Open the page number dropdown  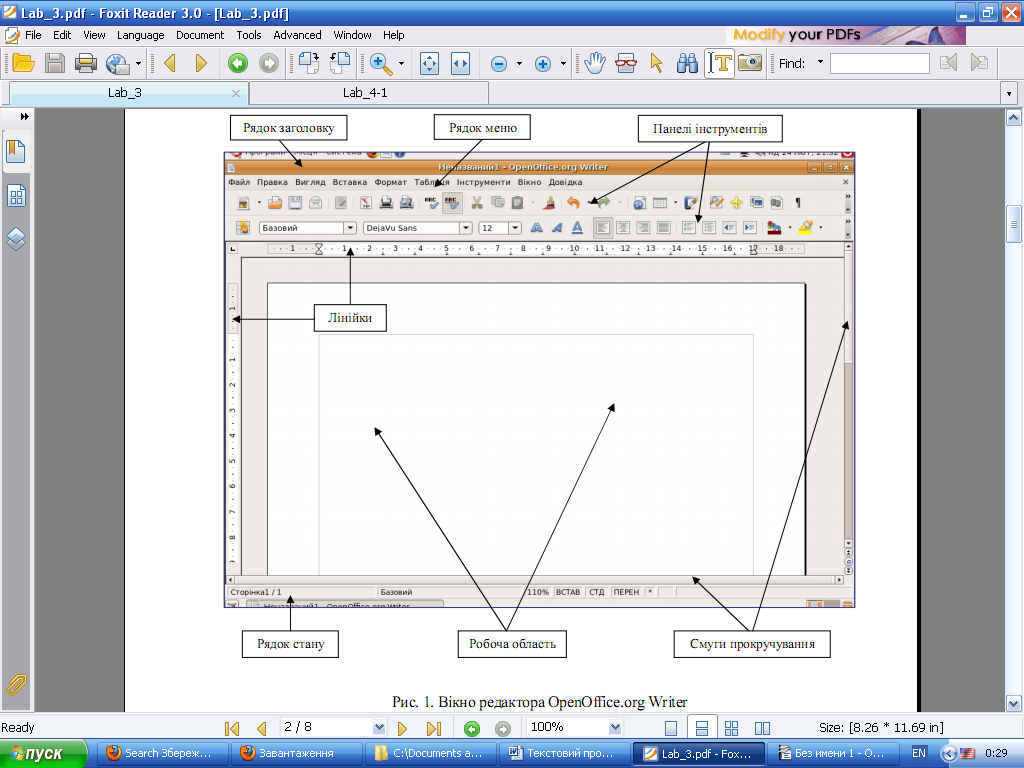[x=379, y=728]
